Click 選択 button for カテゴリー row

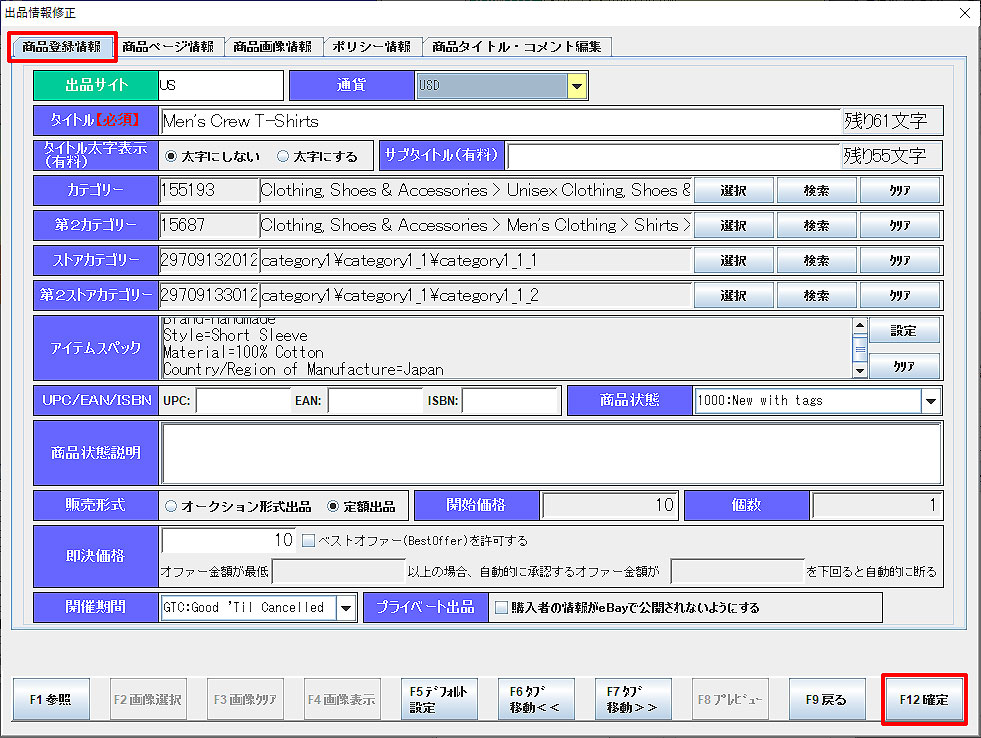click(733, 191)
